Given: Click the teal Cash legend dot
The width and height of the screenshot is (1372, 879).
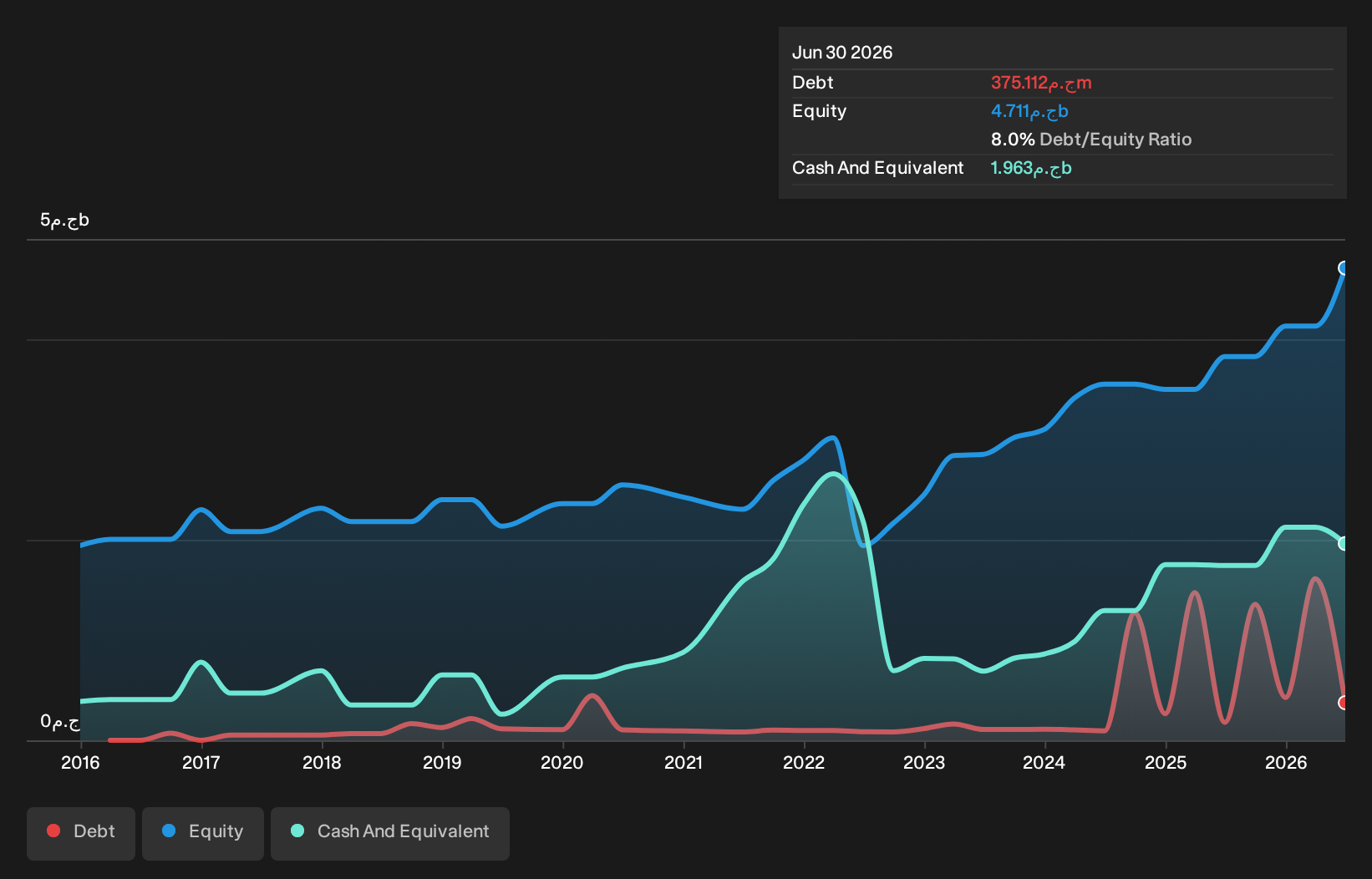Looking at the screenshot, I should [x=297, y=831].
